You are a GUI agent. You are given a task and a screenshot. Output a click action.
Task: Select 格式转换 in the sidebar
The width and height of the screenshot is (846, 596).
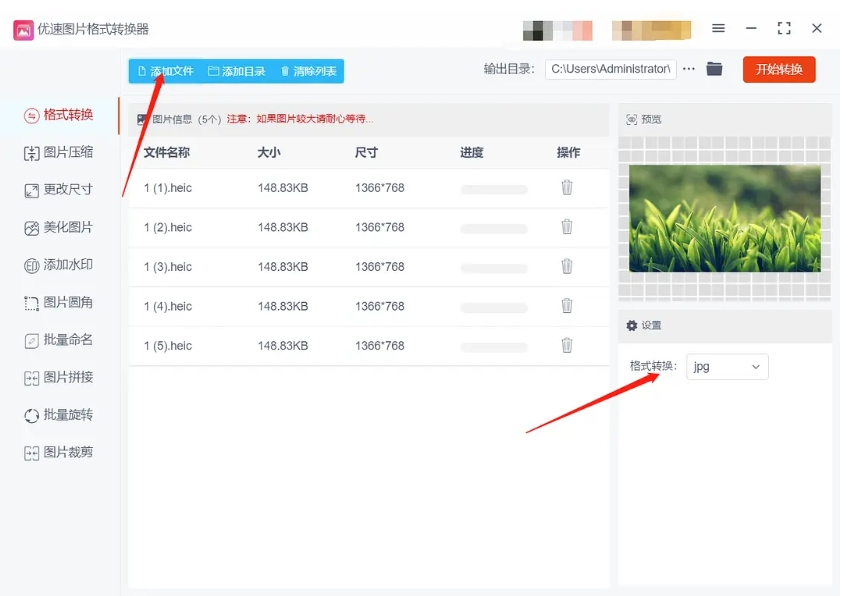tap(59, 115)
